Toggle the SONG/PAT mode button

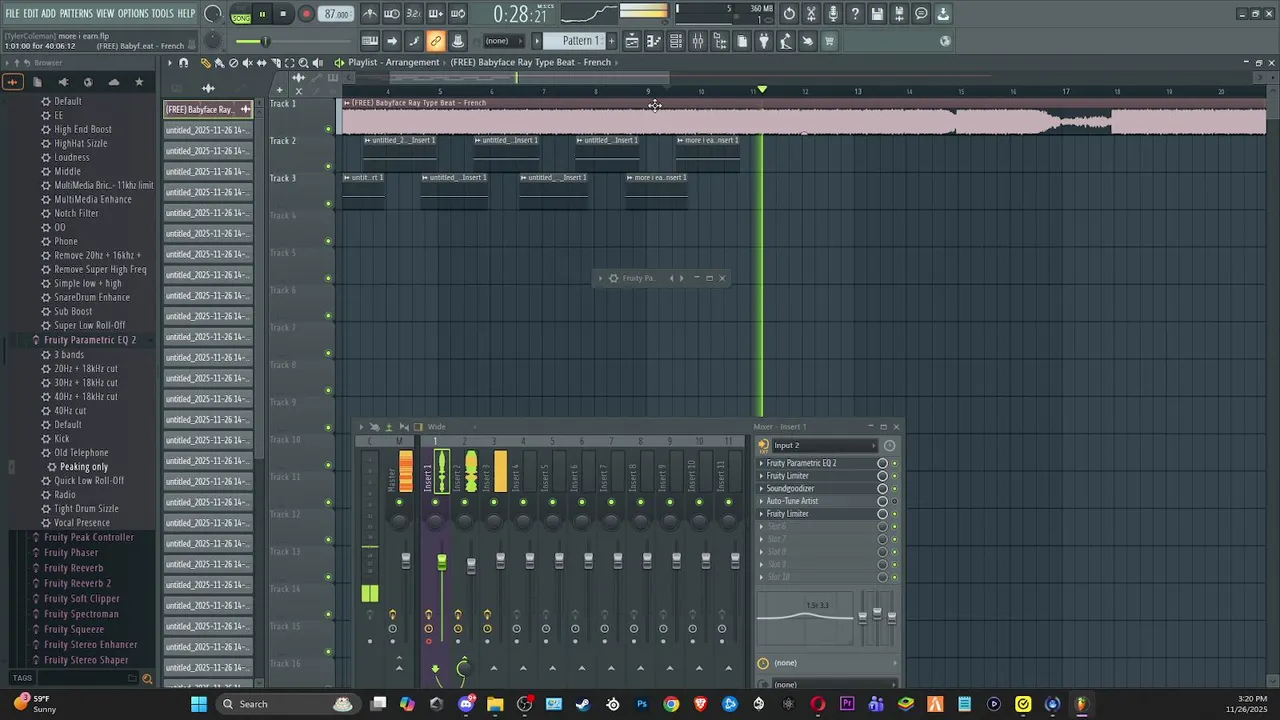coord(241,14)
